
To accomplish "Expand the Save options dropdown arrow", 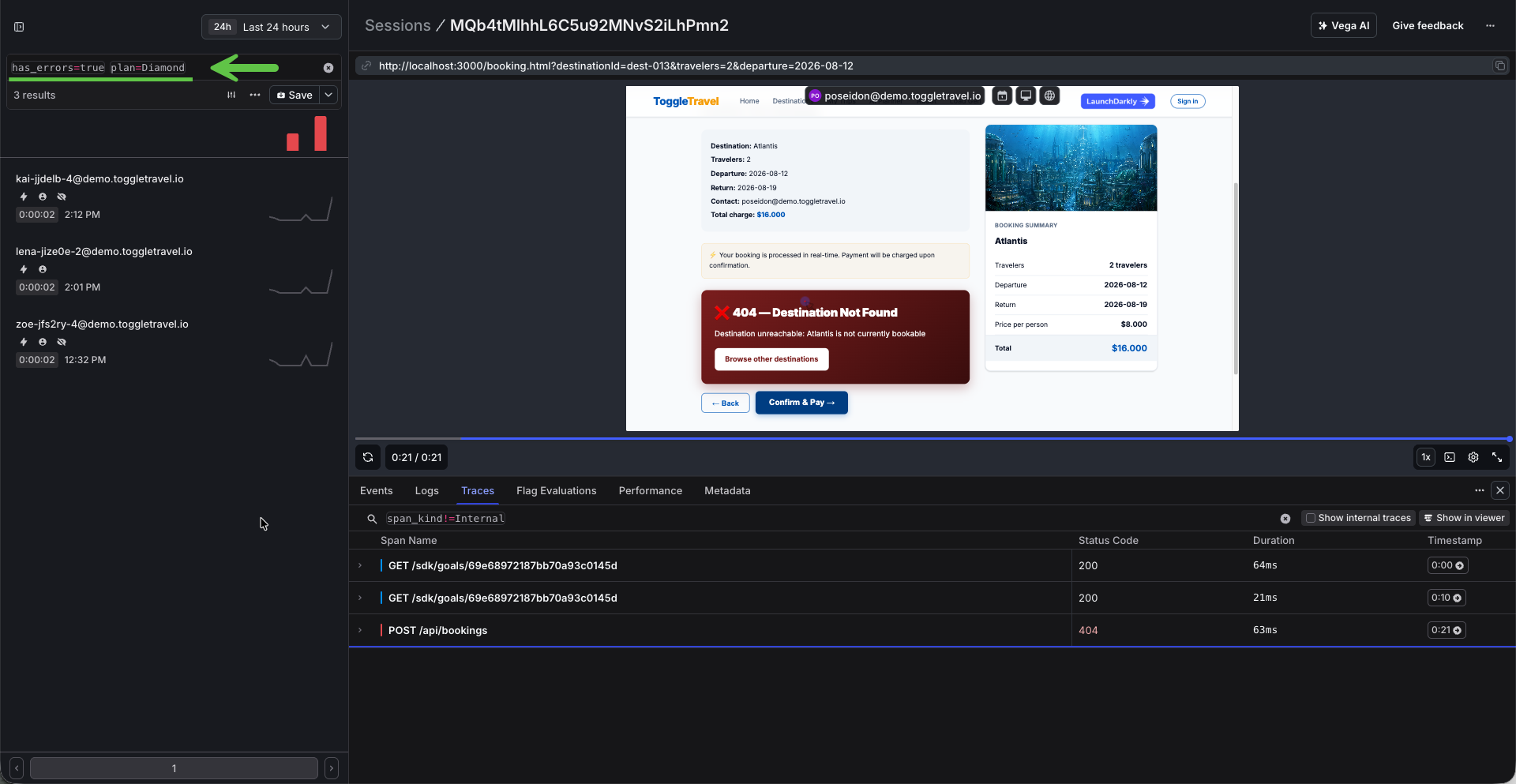I will tap(329, 95).
